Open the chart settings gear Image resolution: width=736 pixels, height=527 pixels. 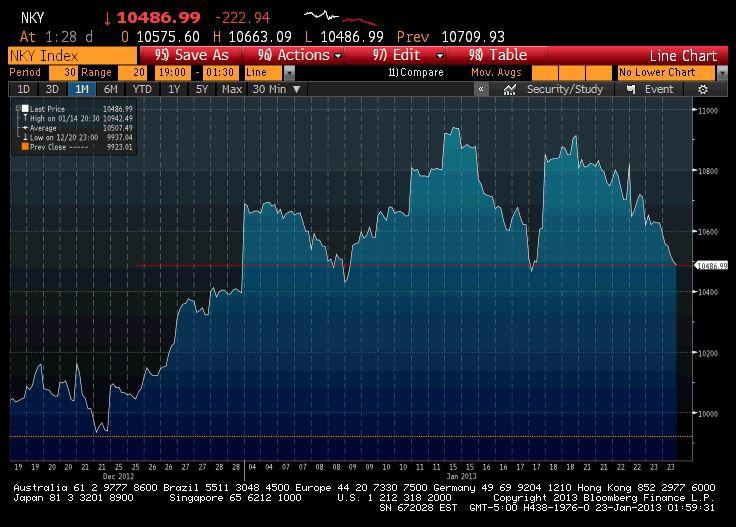tap(702, 90)
